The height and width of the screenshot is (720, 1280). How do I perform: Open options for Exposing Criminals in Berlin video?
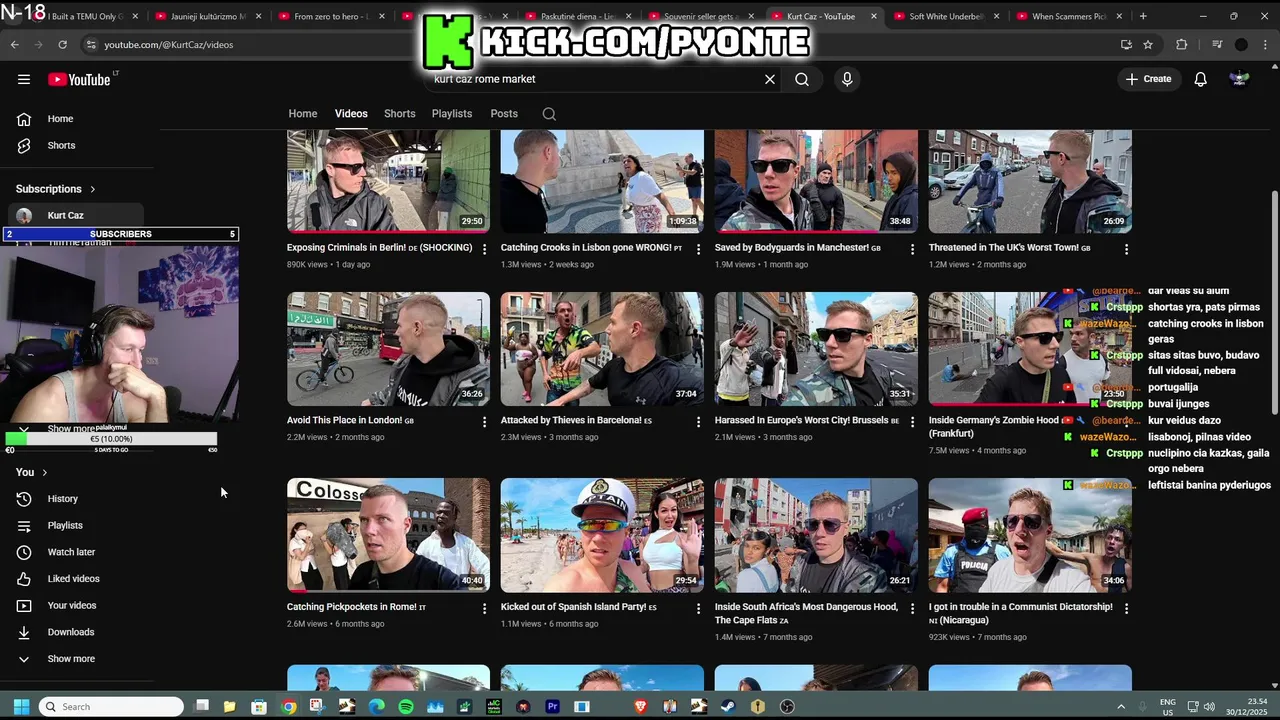point(484,249)
